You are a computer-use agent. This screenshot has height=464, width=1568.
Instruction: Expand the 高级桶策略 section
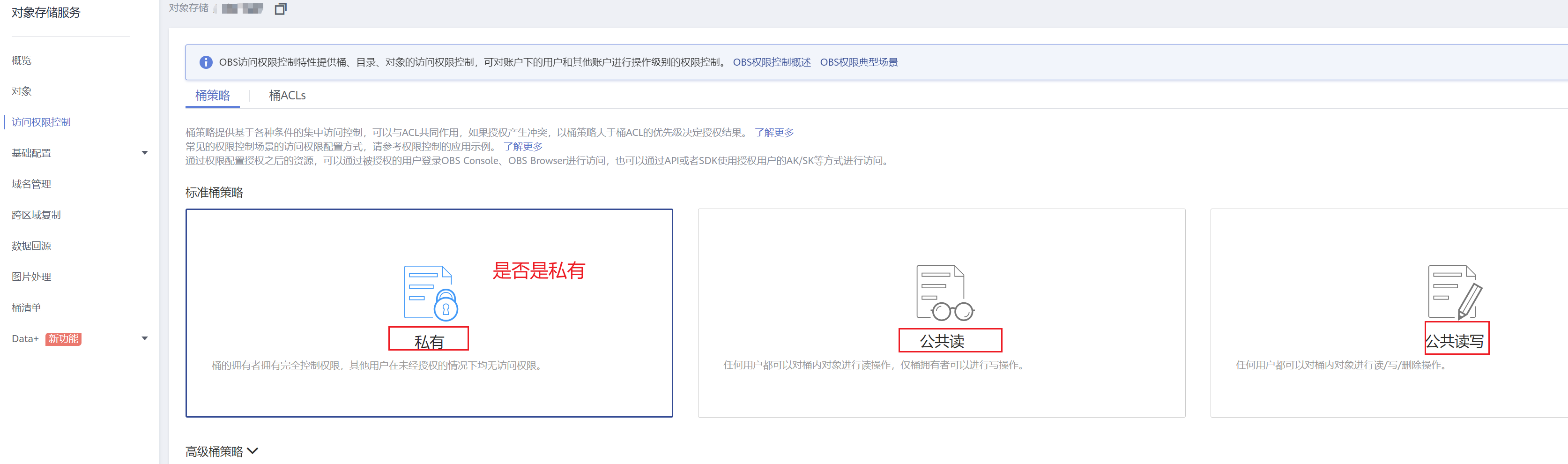222,451
